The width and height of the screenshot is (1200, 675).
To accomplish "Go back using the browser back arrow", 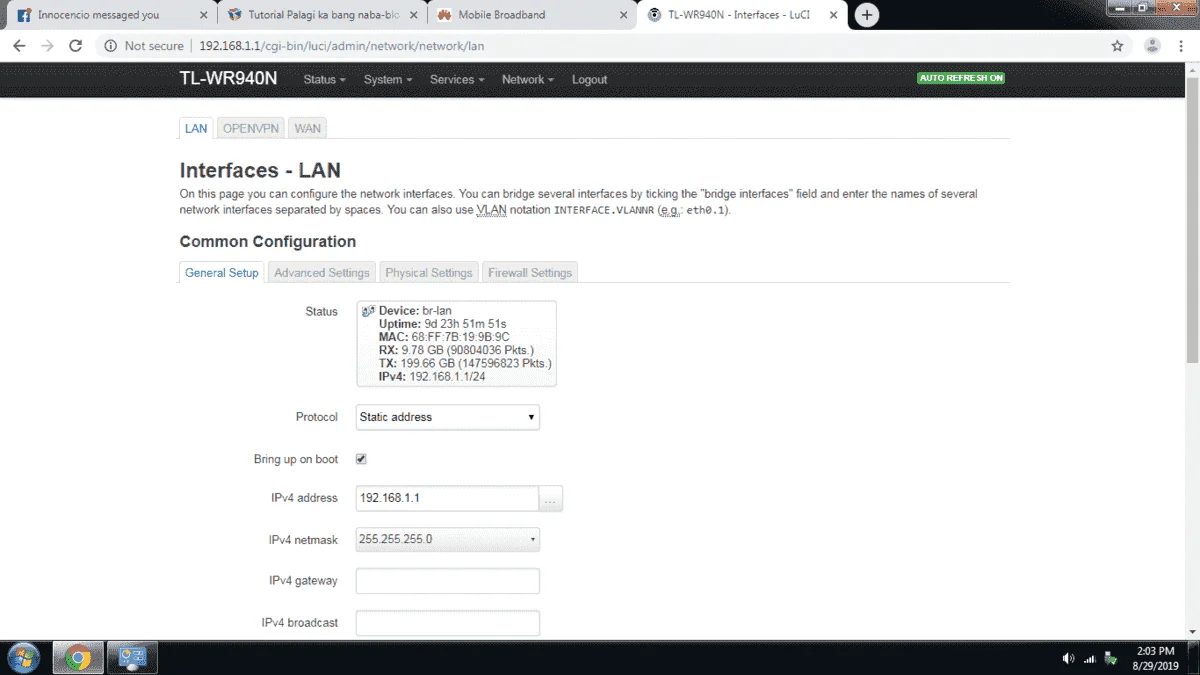I will point(19,46).
